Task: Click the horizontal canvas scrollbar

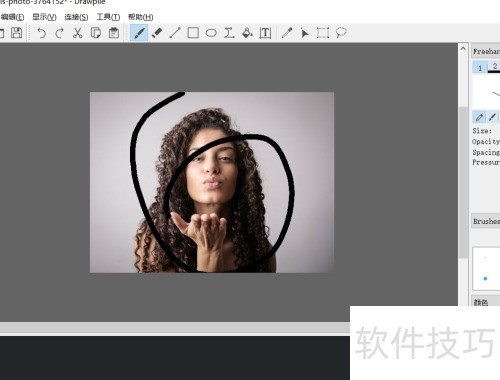Action: [x=175, y=328]
